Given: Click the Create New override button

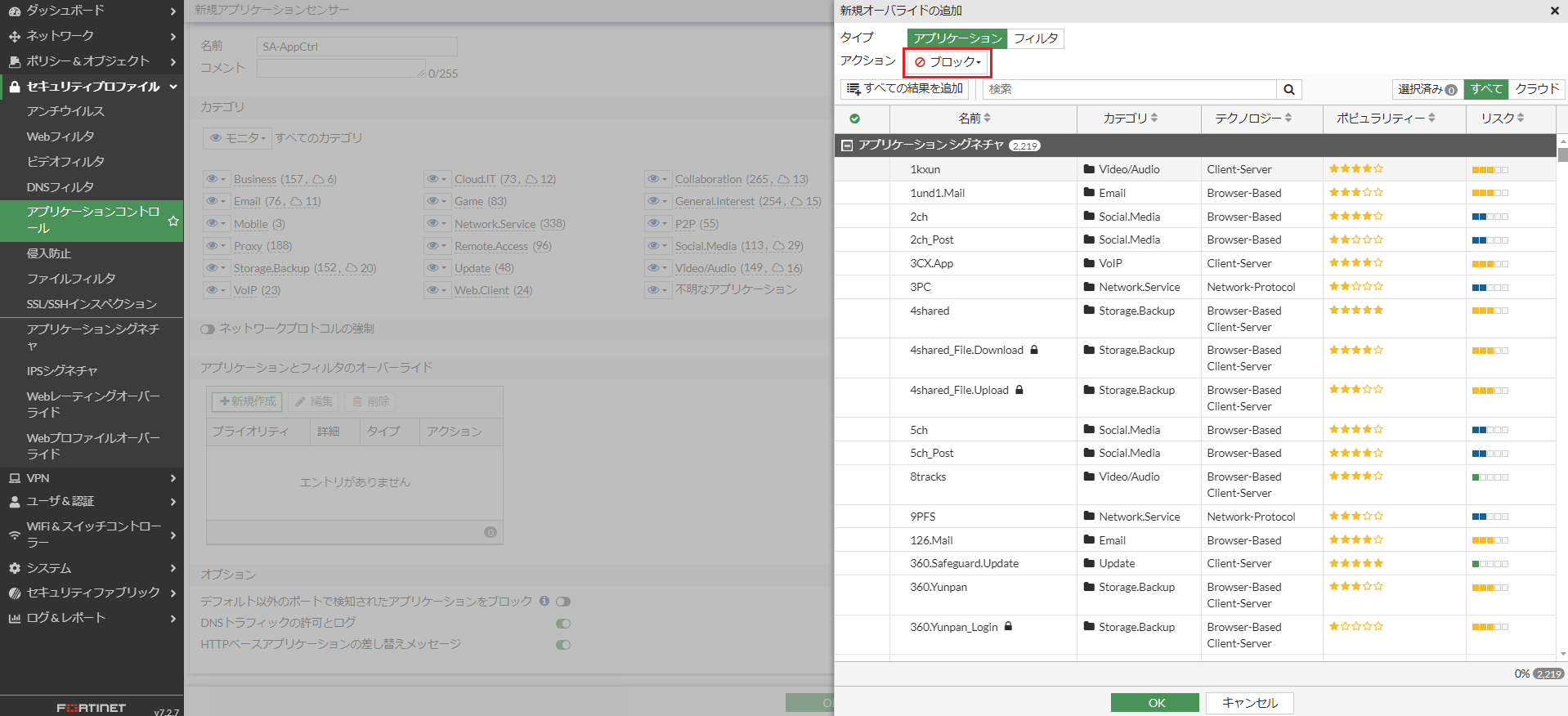Looking at the screenshot, I should click(x=247, y=401).
